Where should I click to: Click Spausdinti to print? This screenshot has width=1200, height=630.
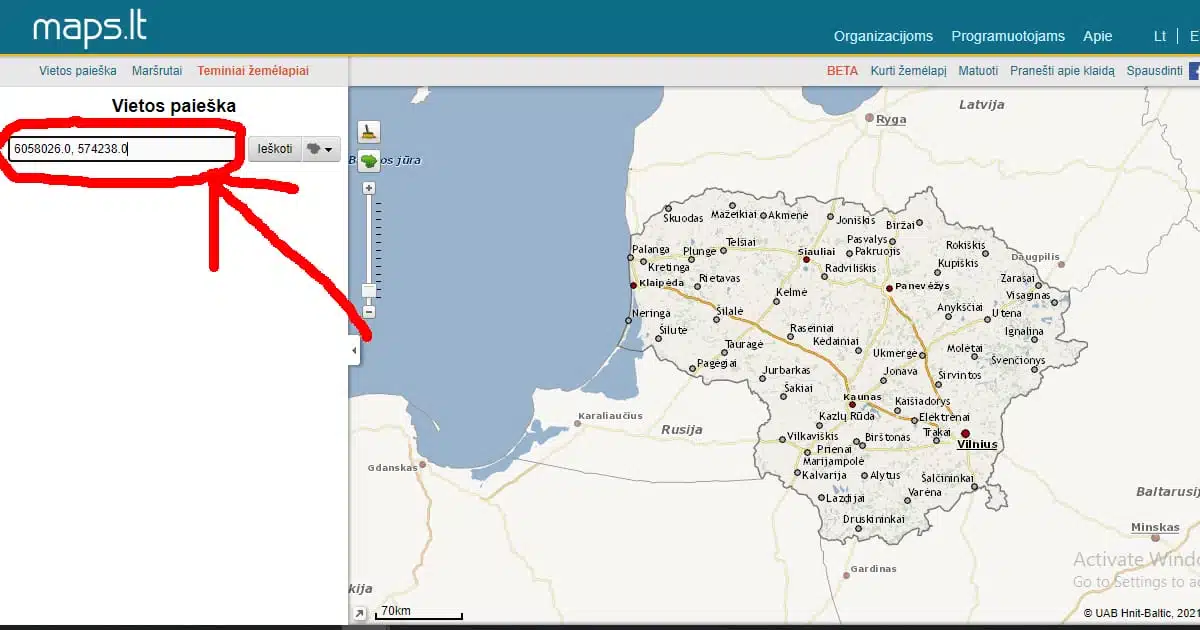tap(1155, 71)
